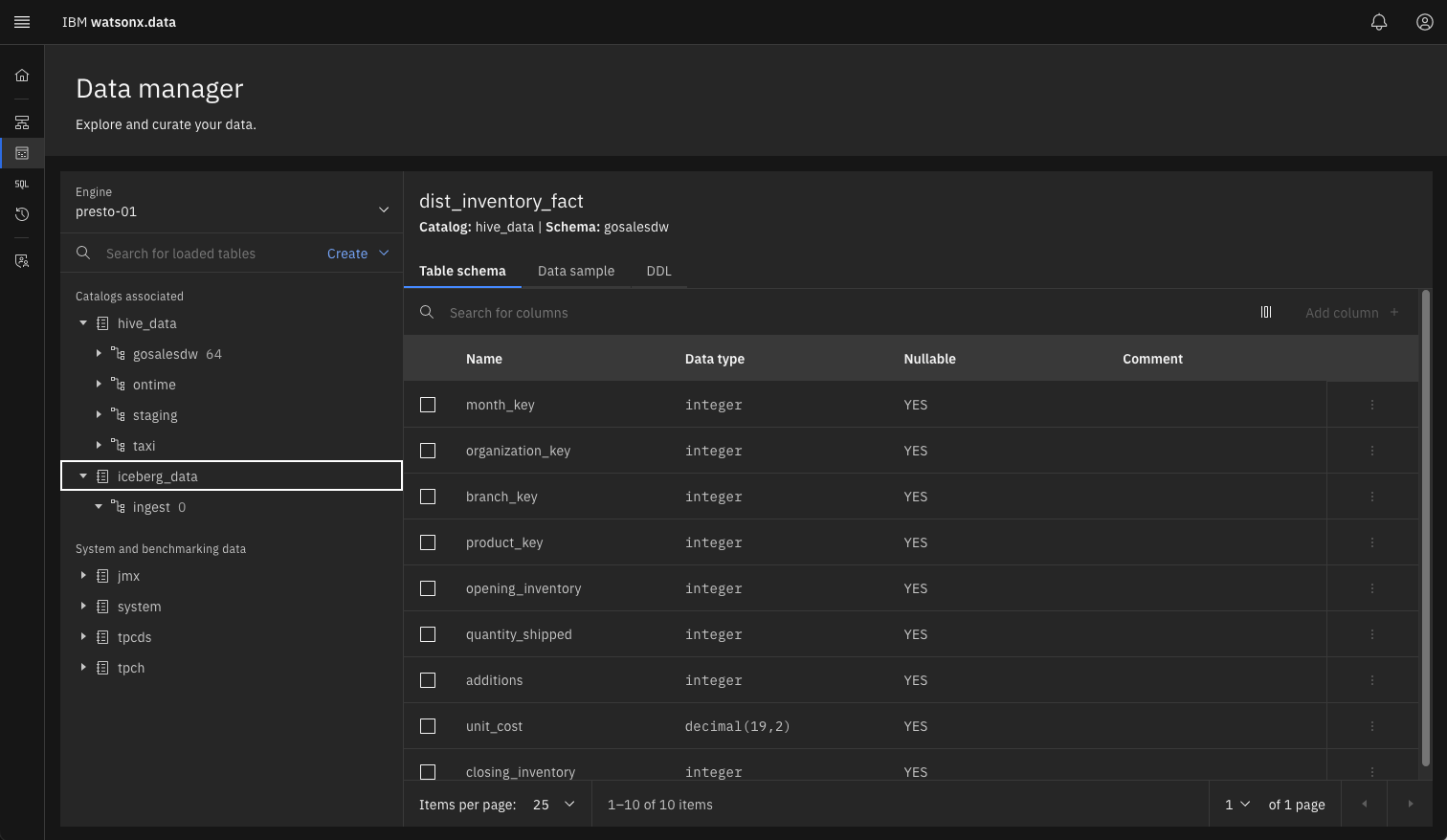Select system catalog in tree
The height and width of the screenshot is (840, 1447).
(x=139, y=607)
